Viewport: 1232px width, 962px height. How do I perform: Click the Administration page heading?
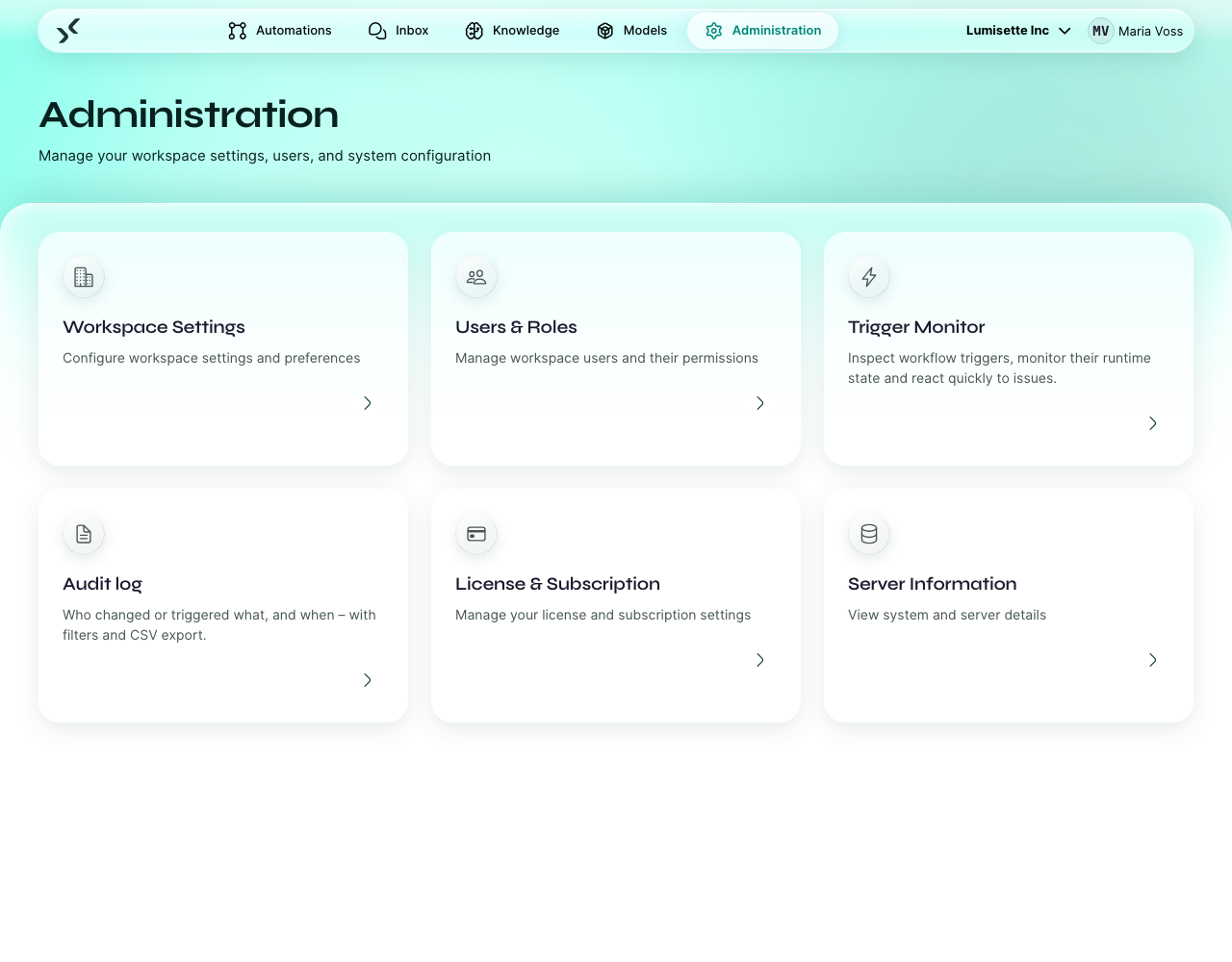pyautogui.click(x=189, y=114)
